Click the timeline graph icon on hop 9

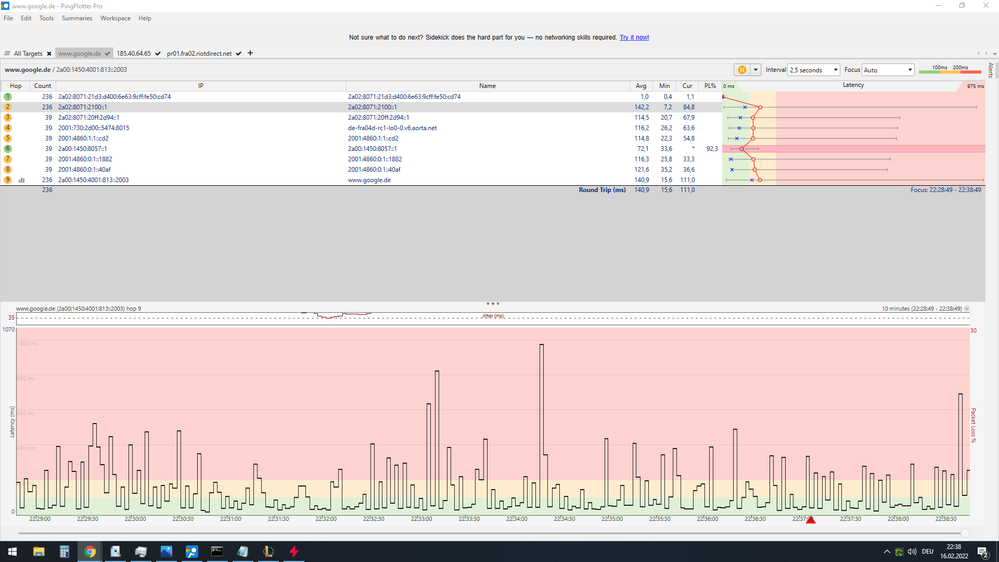tap(22, 180)
